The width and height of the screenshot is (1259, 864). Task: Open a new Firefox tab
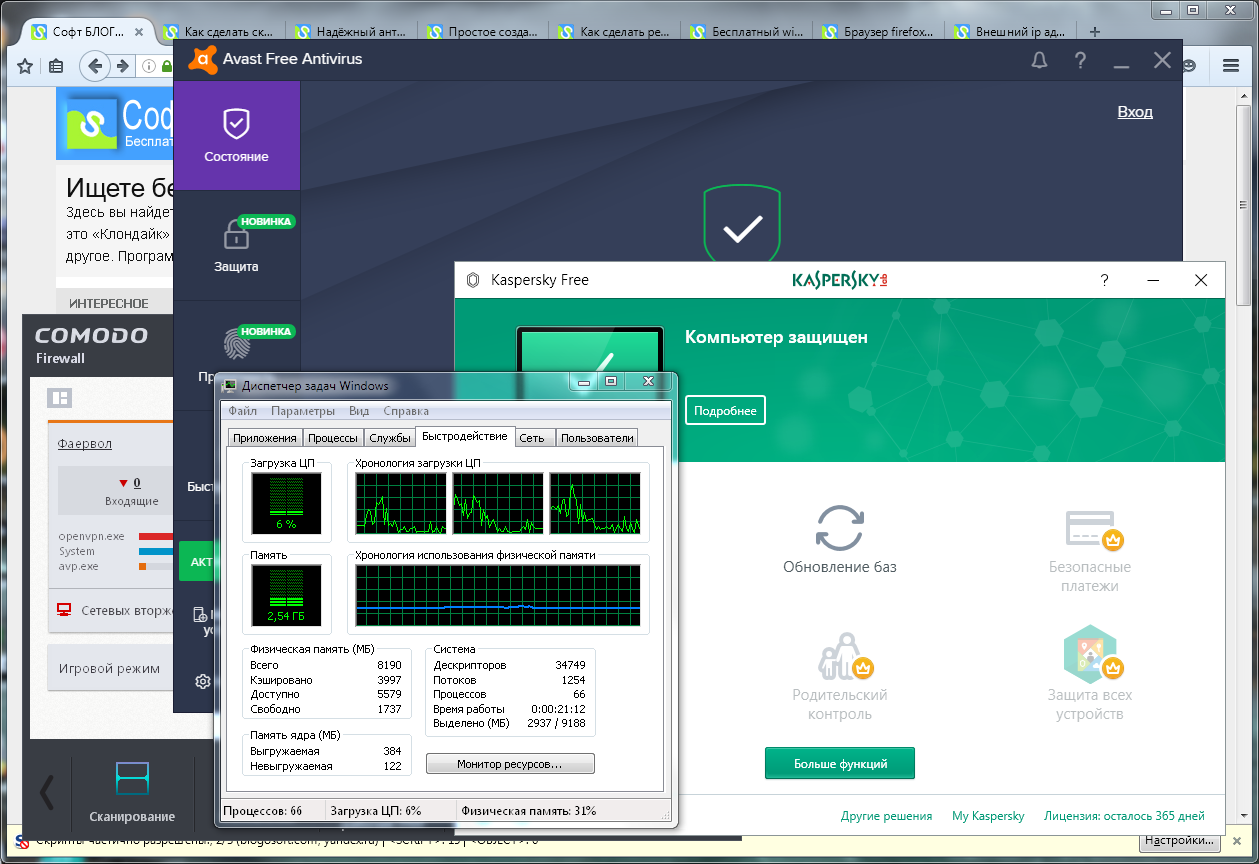1095,32
